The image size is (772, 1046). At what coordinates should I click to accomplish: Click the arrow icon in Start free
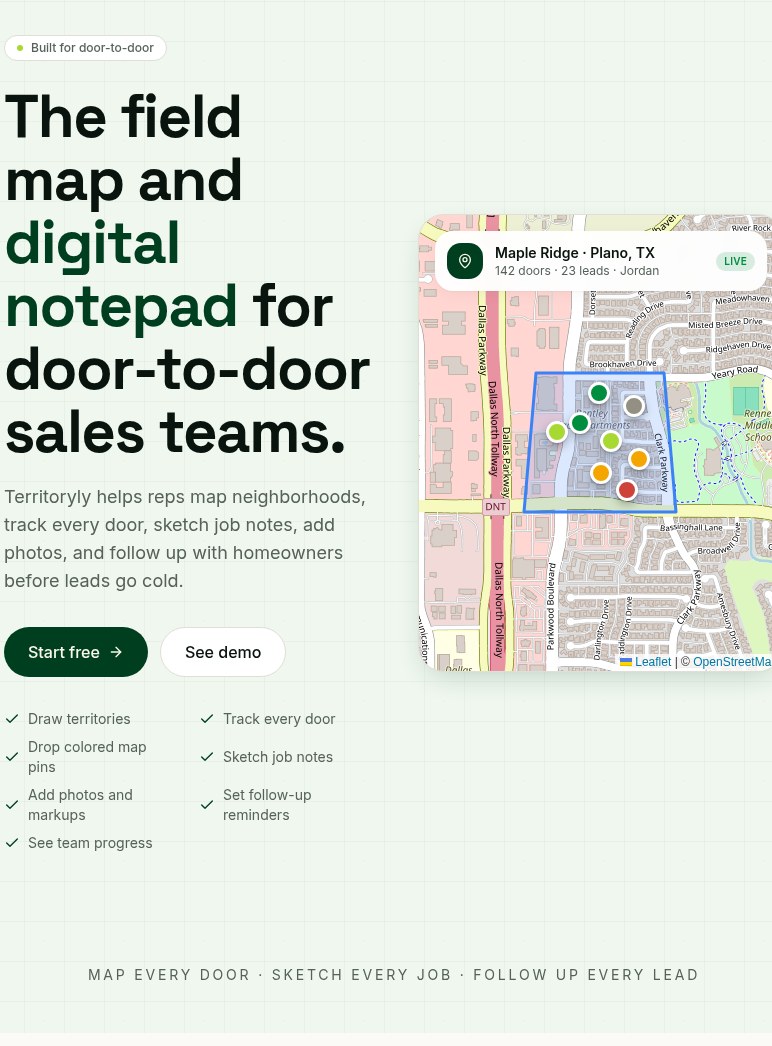tap(116, 652)
